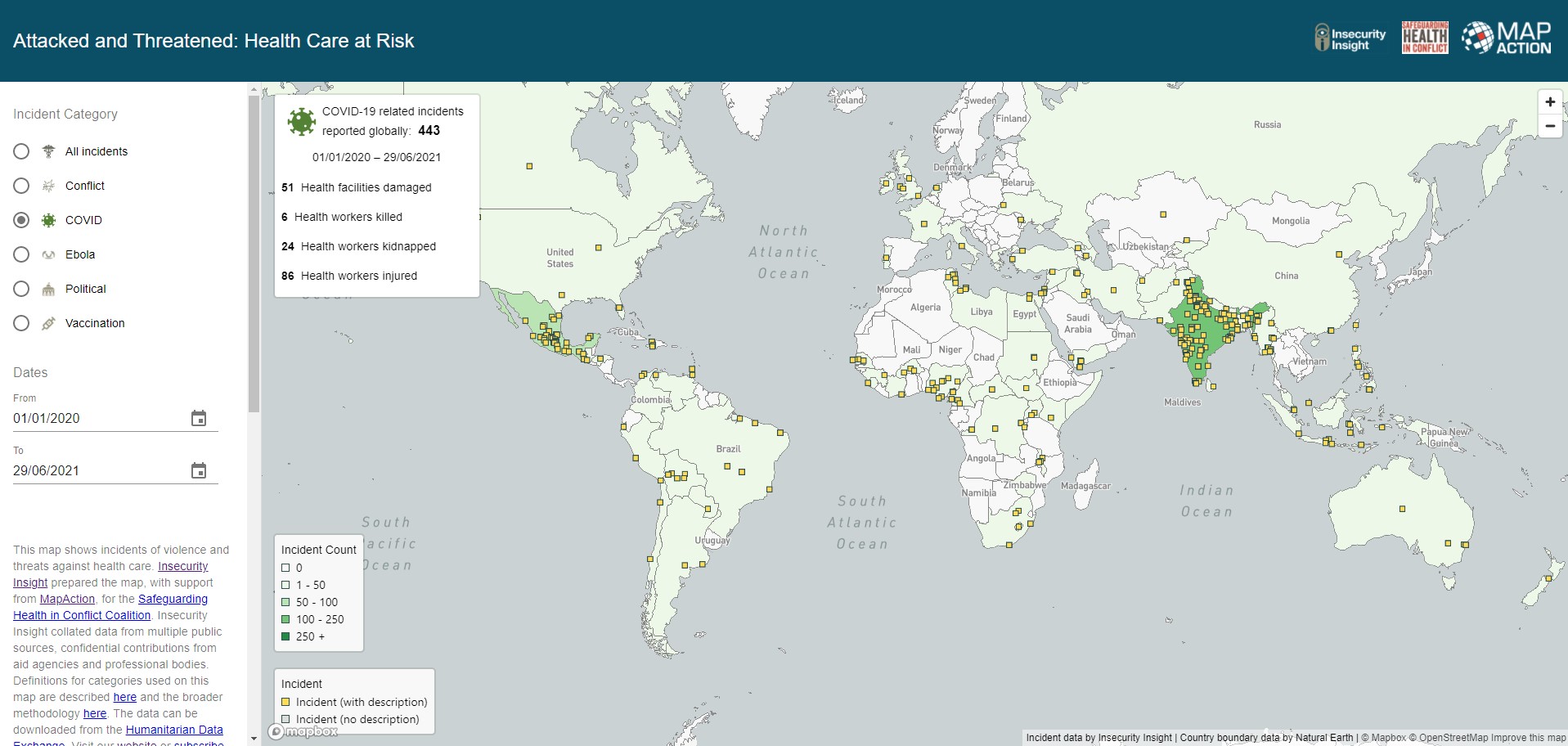
Task: Select the All incidents radio button
Action: coord(20,151)
